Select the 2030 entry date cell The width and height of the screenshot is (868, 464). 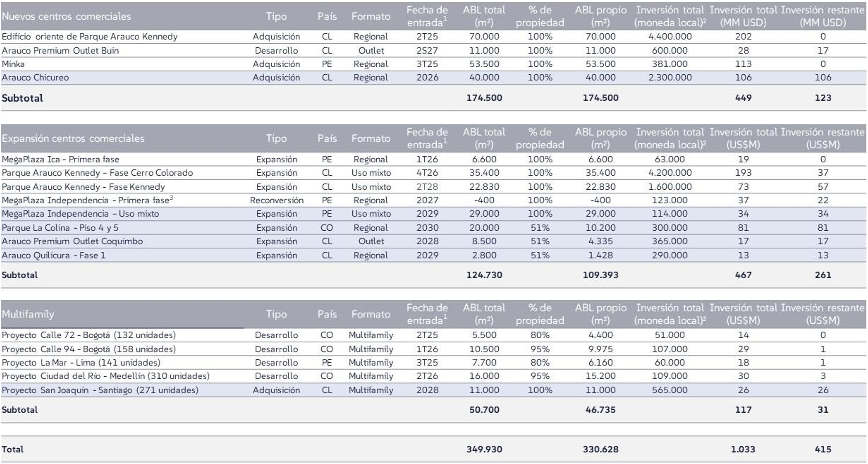[x=427, y=227]
